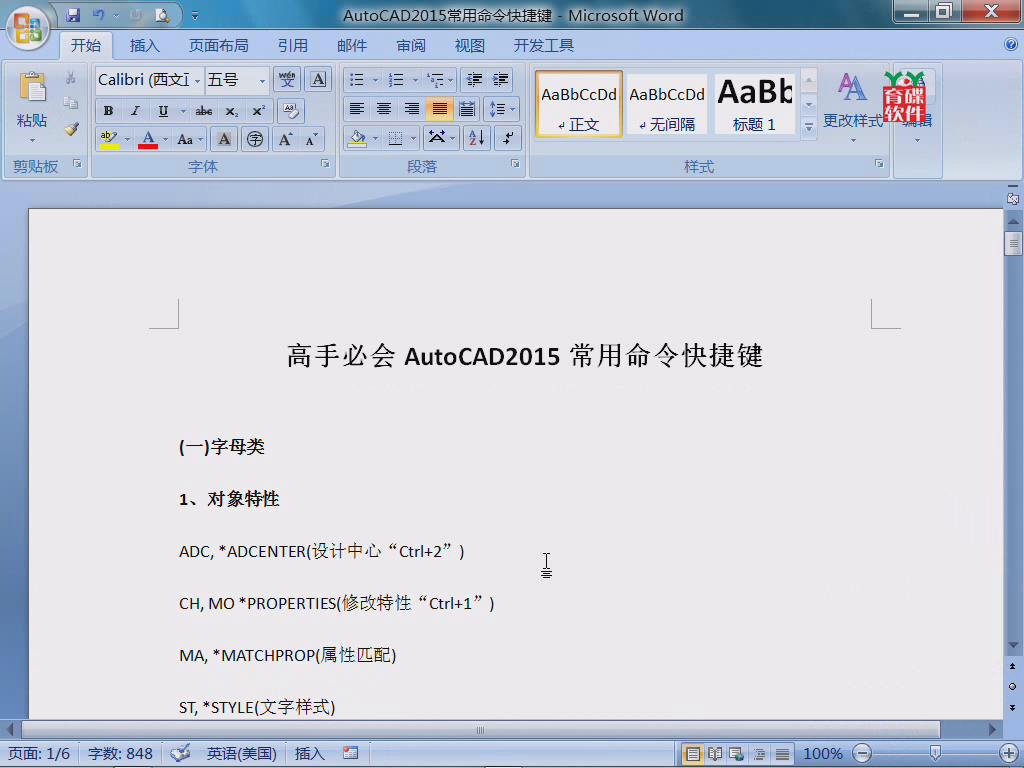This screenshot has height=768, width=1024.
Task: Undo the last action
Action: tap(99, 14)
